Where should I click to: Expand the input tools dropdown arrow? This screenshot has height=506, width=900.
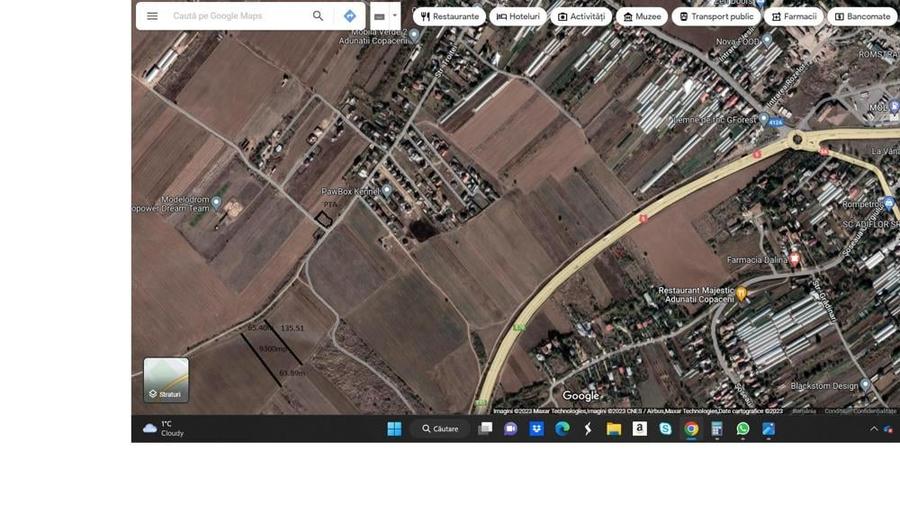coord(394,16)
